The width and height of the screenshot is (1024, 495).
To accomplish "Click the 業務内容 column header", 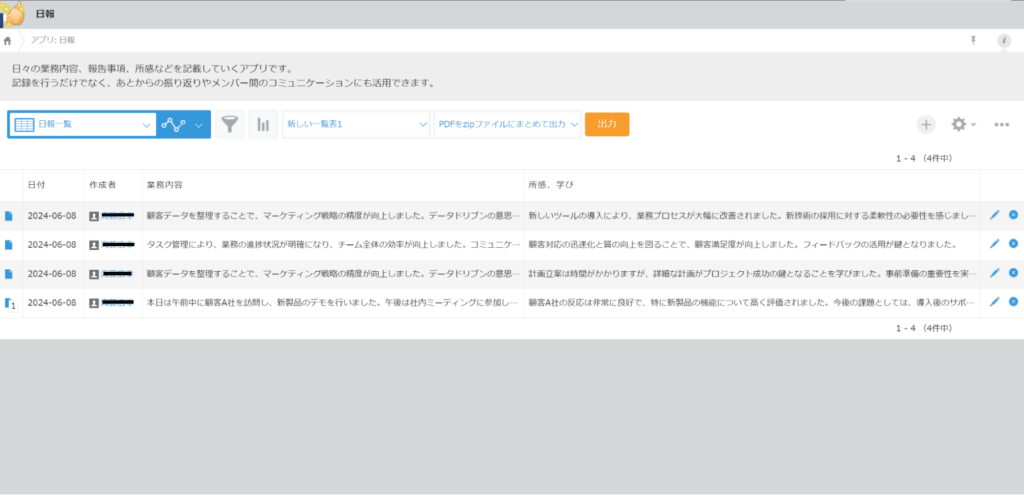I will [x=164, y=186].
